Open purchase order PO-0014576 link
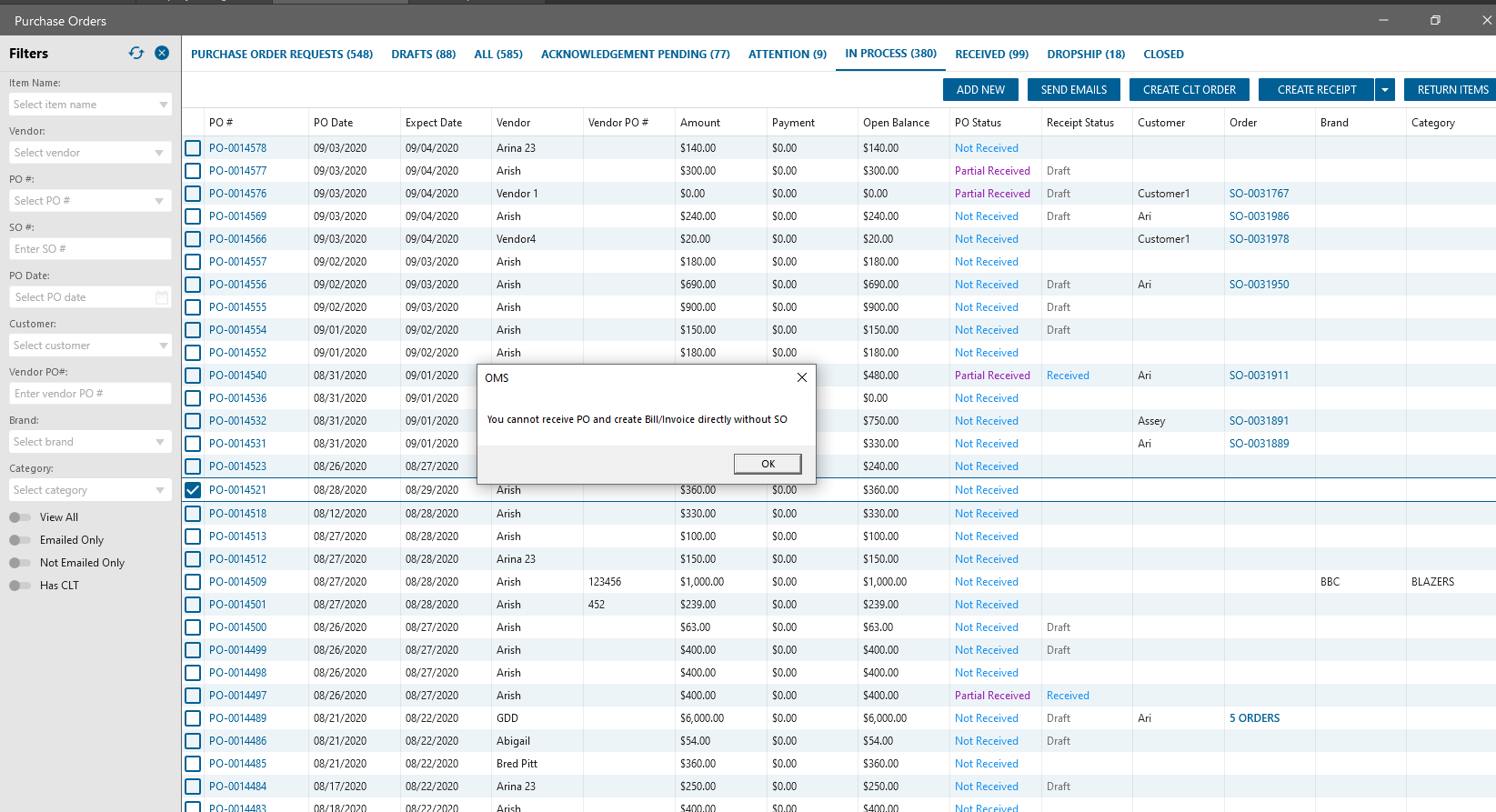 pyautogui.click(x=238, y=194)
